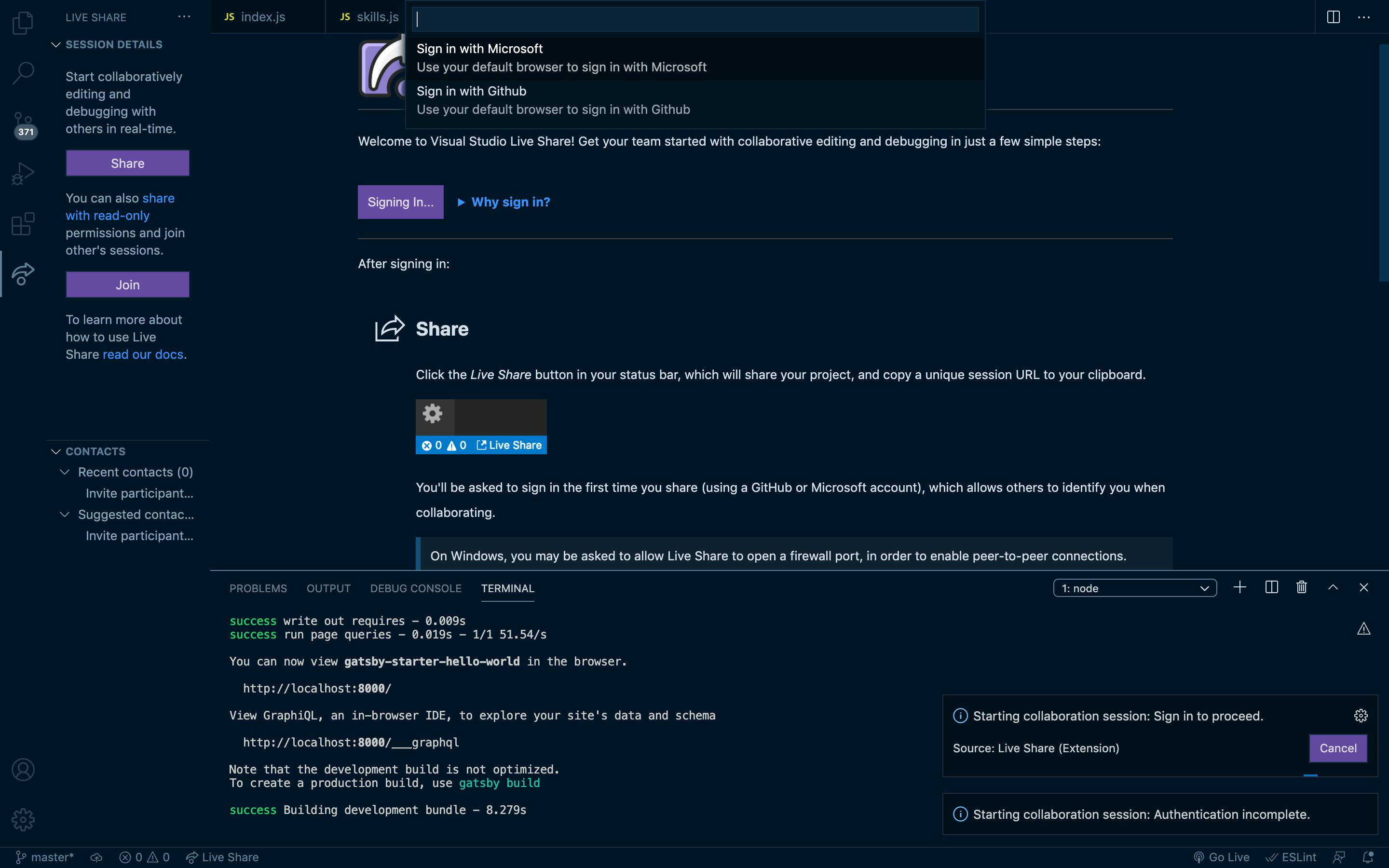
Task: Split the editor to the right
Action: [x=1334, y=17]
